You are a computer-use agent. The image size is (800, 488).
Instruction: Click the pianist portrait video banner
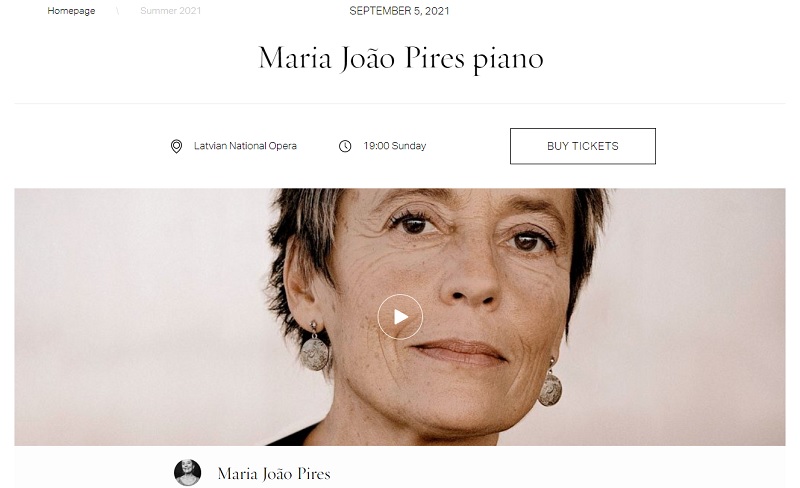400,317
